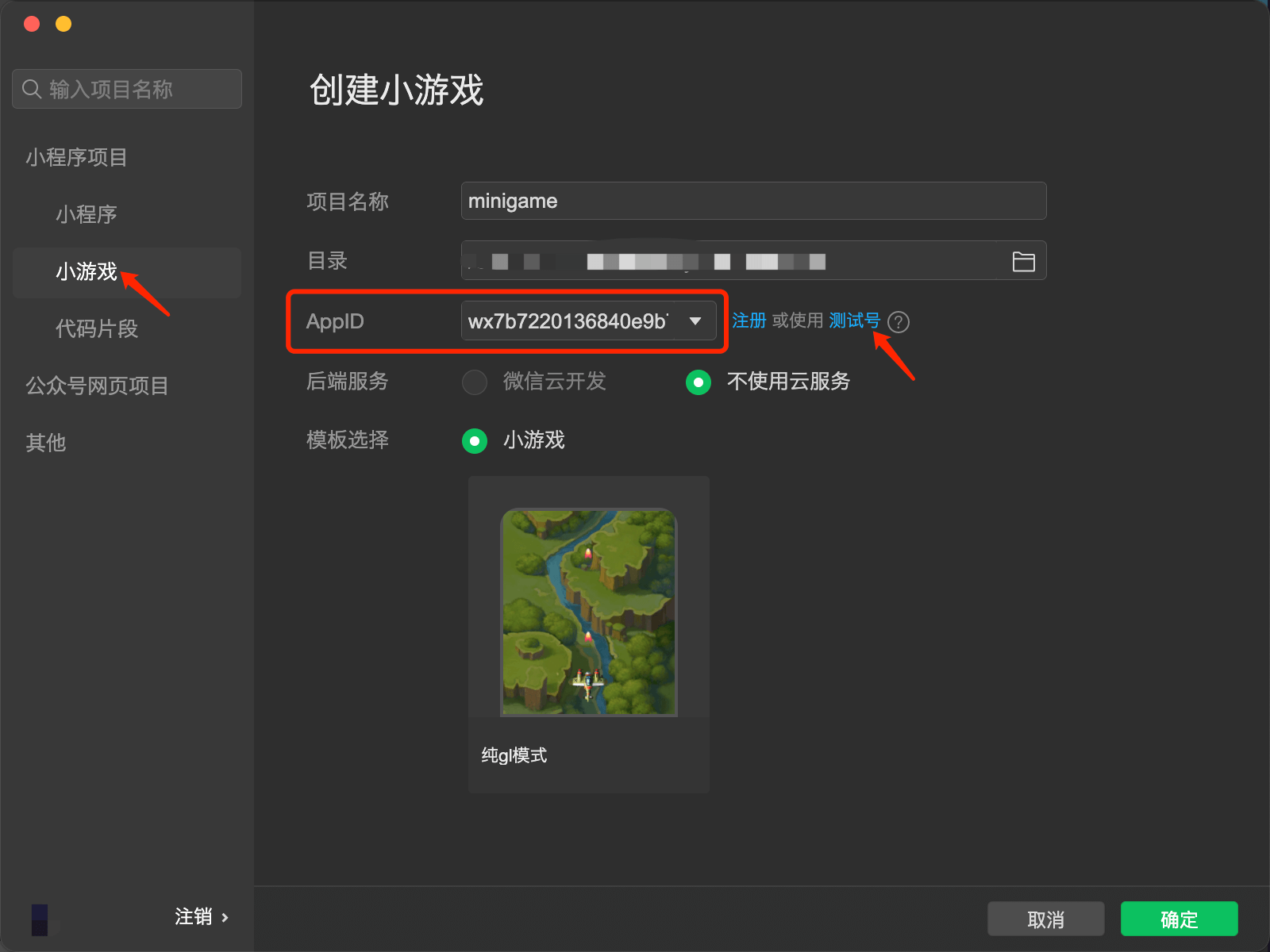Click the 确定 confirm button
The width and height of the screenshot is (1270, 952).
[x=1179, y=919]
